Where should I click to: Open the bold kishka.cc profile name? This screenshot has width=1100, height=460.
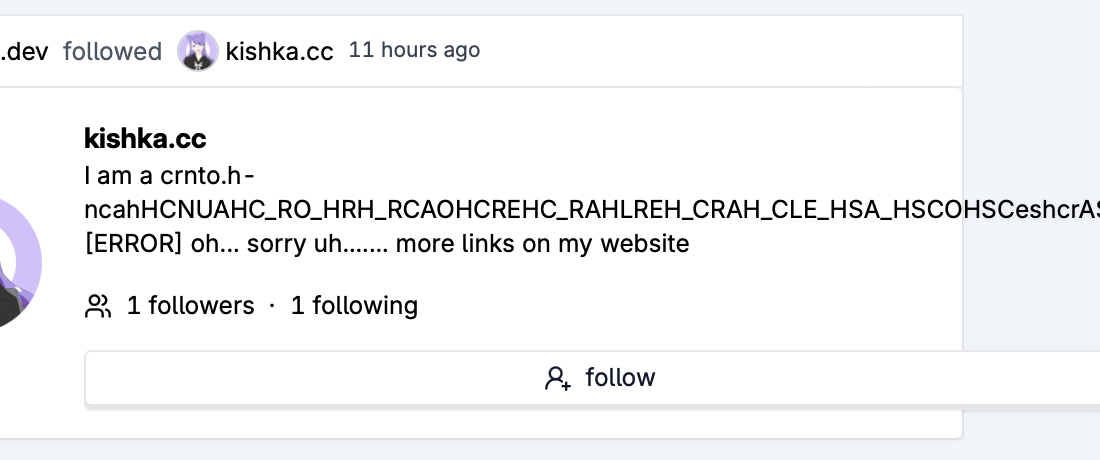point(145,138)
